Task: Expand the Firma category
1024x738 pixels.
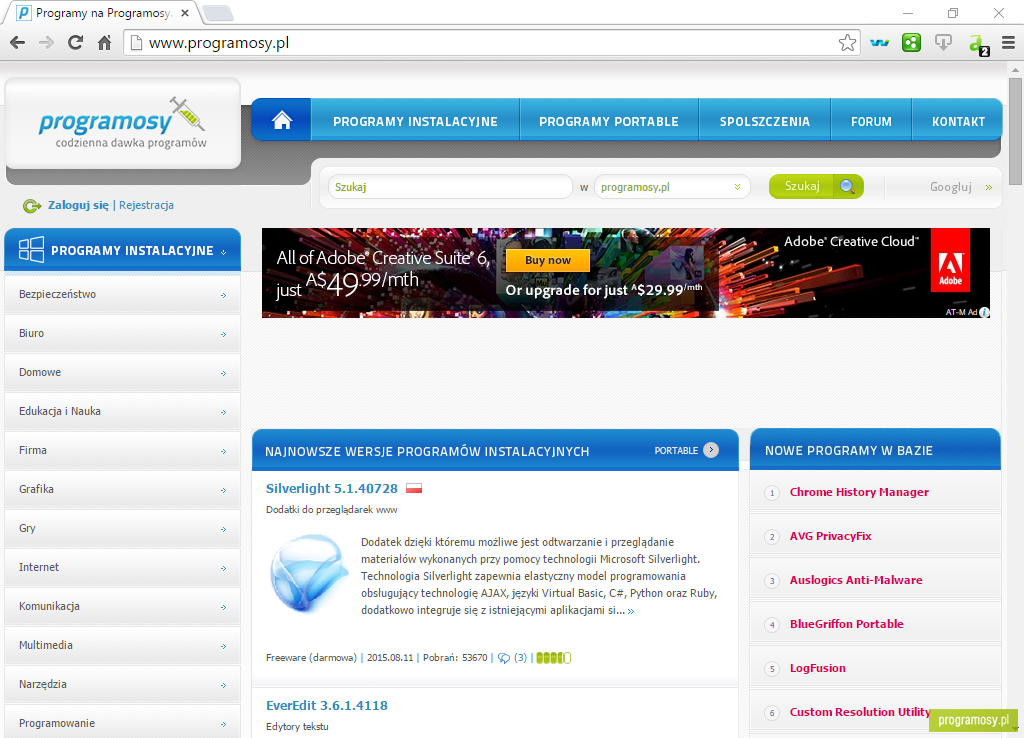Action: click(122, 451)
